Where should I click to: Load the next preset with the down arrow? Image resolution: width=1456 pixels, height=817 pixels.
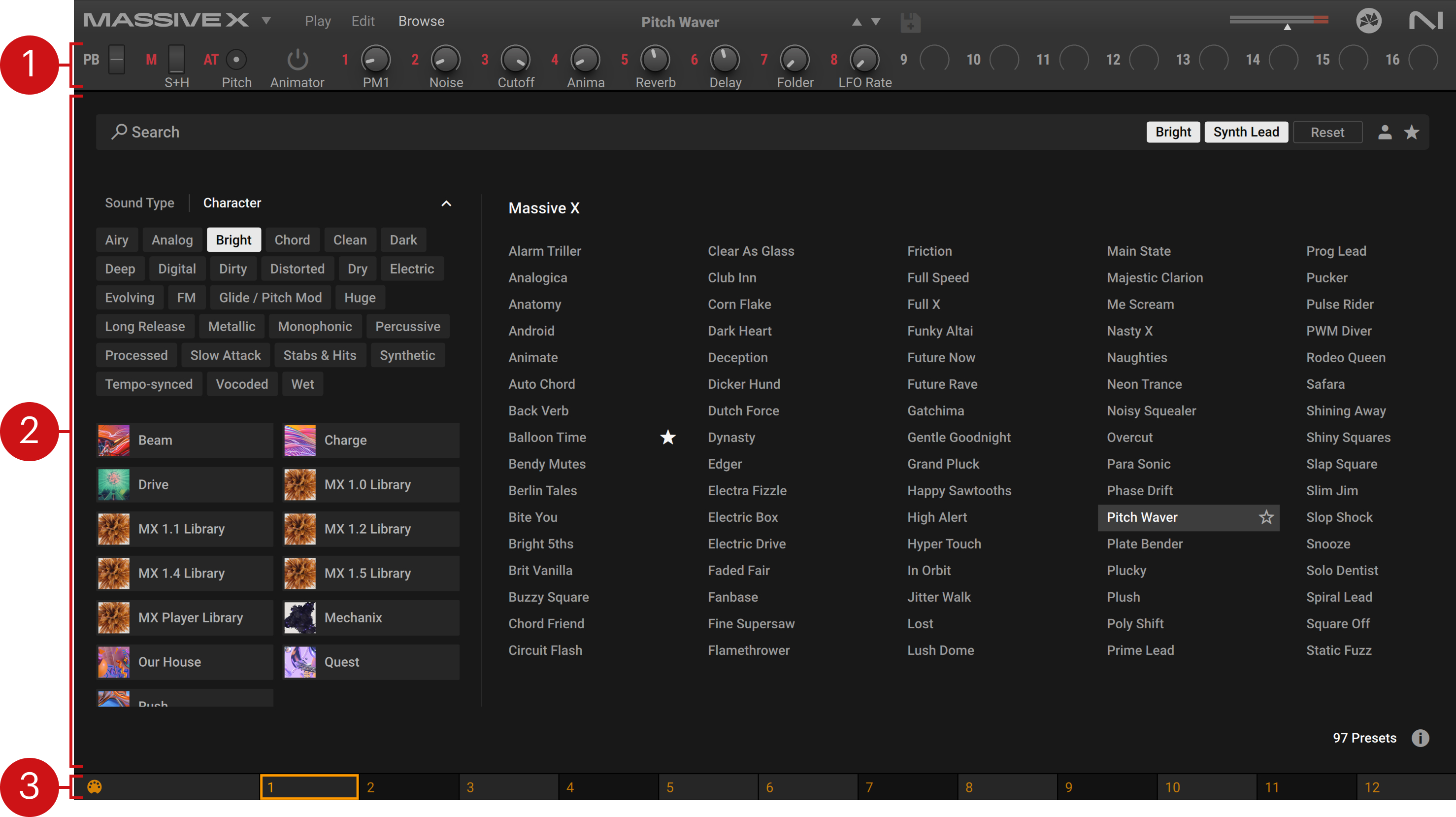[876, 22]
